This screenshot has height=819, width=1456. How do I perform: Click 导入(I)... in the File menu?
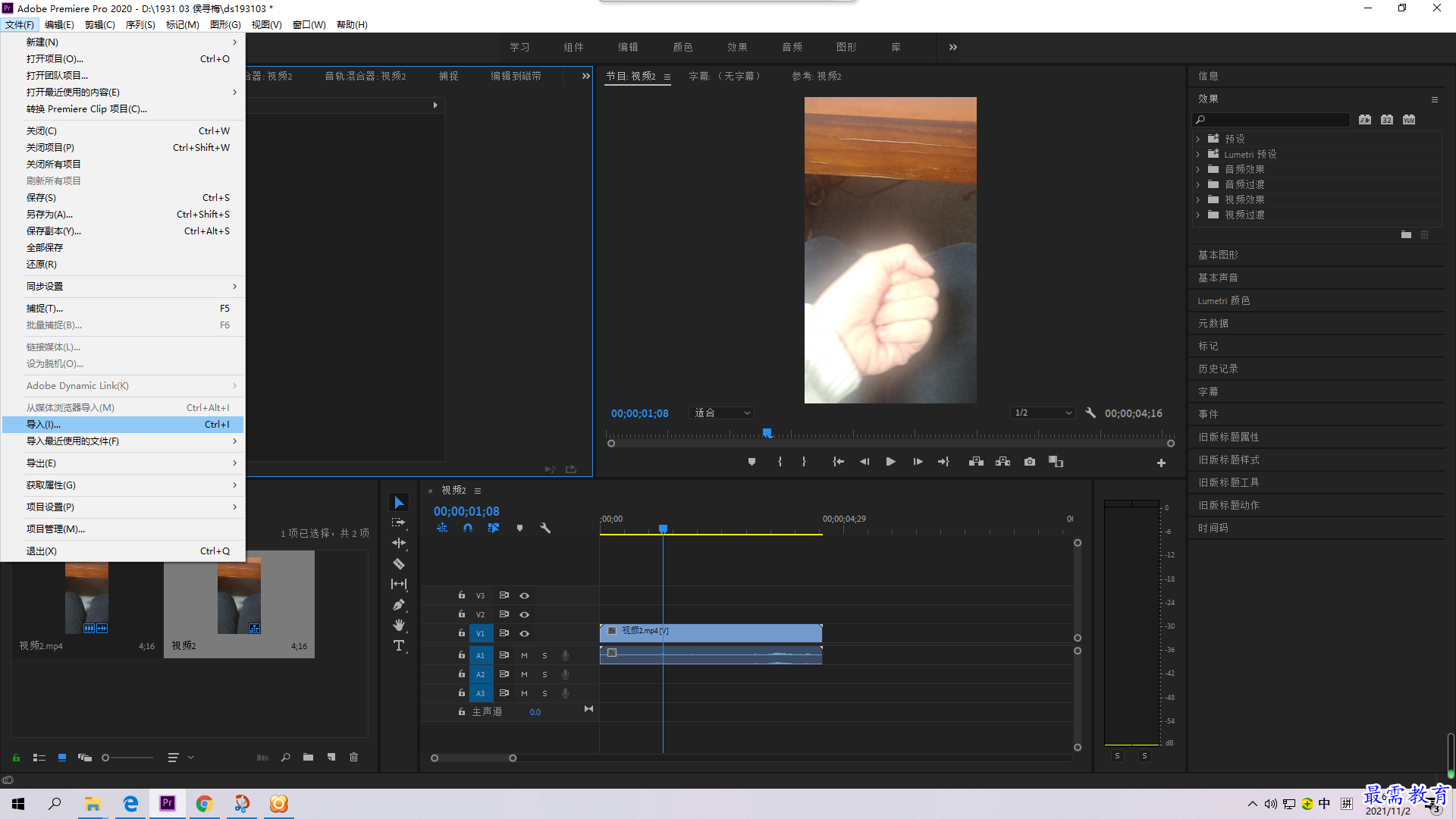tap(123, 425)
